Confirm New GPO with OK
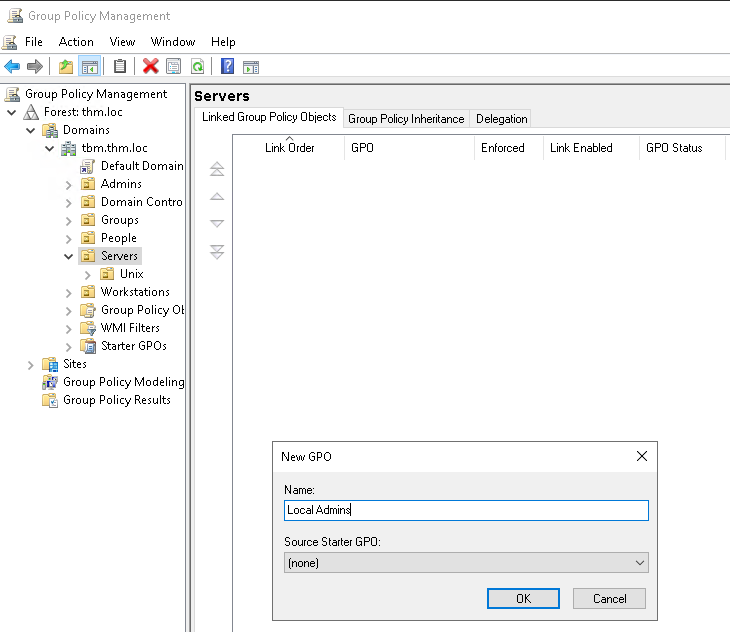730x632 pixels. point(523,598)
